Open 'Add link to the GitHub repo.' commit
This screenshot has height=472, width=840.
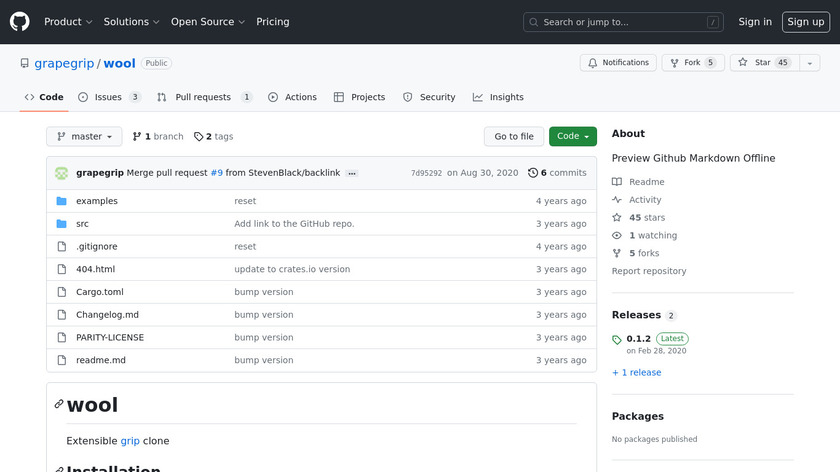(294, 224)
